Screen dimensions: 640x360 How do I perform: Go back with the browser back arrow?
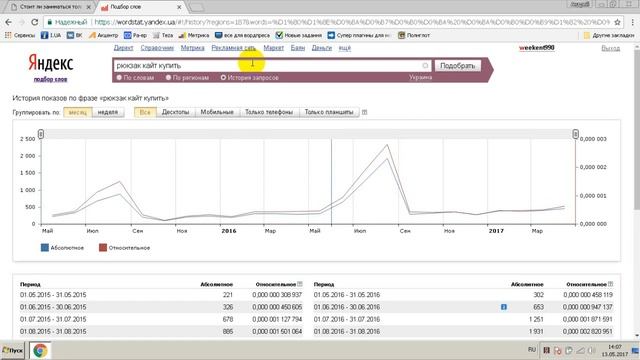click(x=9, y=22)
